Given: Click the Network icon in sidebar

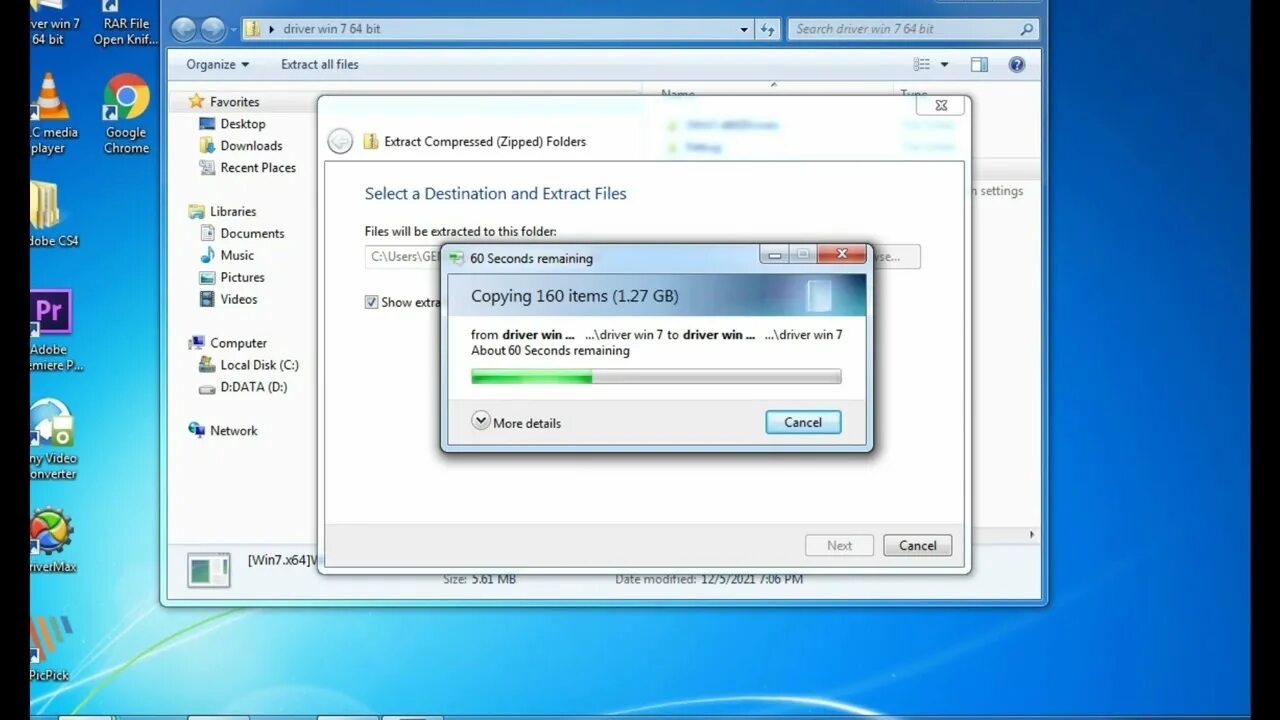Looking at the screenshot, I should tap(196, 430).
